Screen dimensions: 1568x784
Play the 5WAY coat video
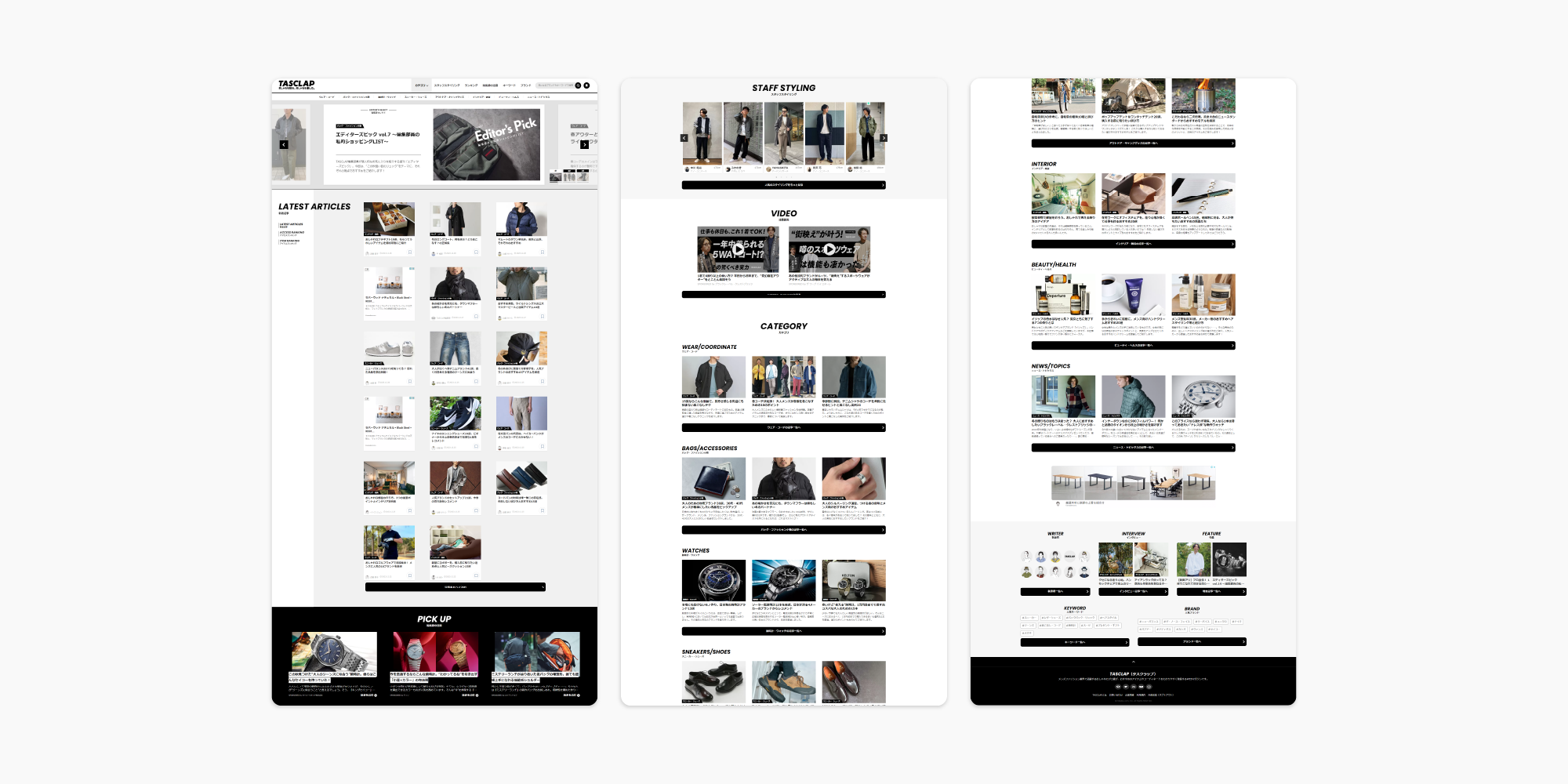tap(738, 249)
